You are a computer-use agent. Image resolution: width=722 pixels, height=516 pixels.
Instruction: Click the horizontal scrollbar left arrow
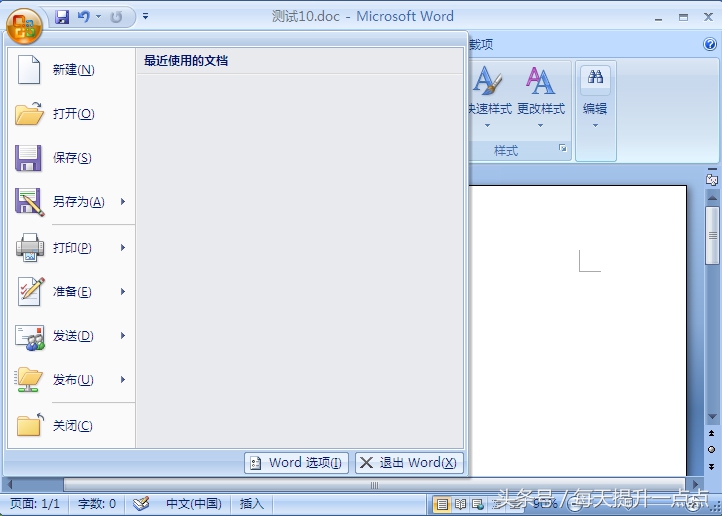[x=9, y=485]
